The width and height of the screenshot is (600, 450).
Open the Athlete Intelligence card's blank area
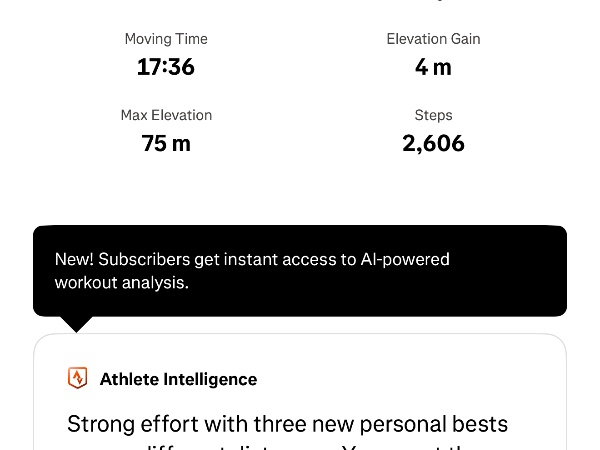450,379
